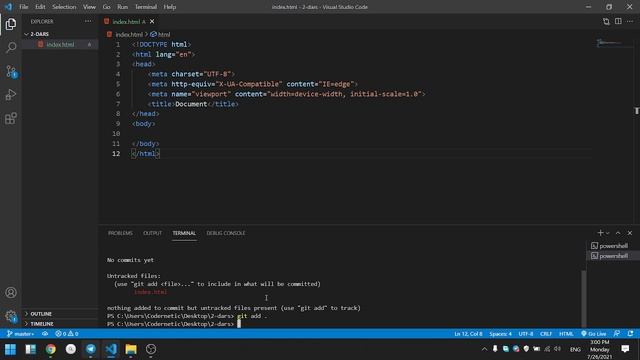The width and height of the screenshot is (640, 360).
Task: Open the Go menu
Action: click(x=107, y=7)
